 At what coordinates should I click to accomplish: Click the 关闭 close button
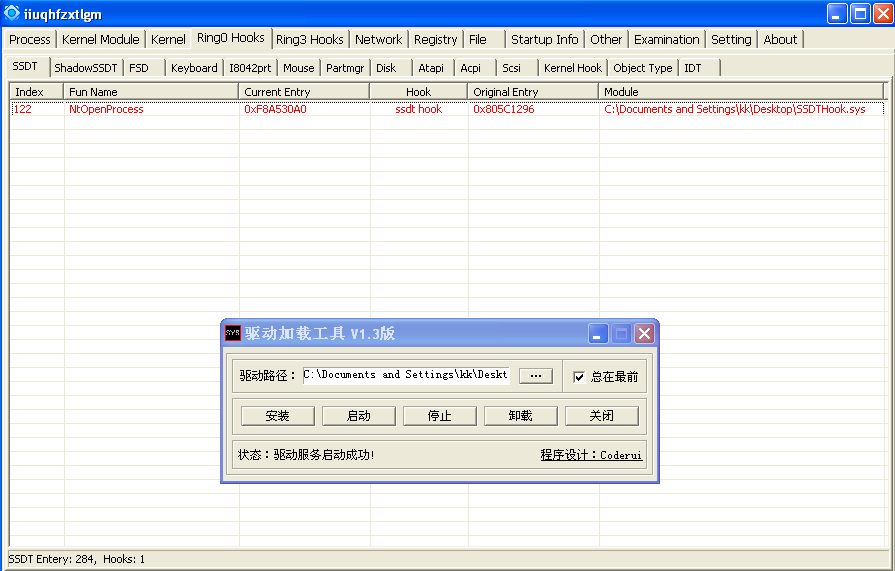click(x=602, y=416)
